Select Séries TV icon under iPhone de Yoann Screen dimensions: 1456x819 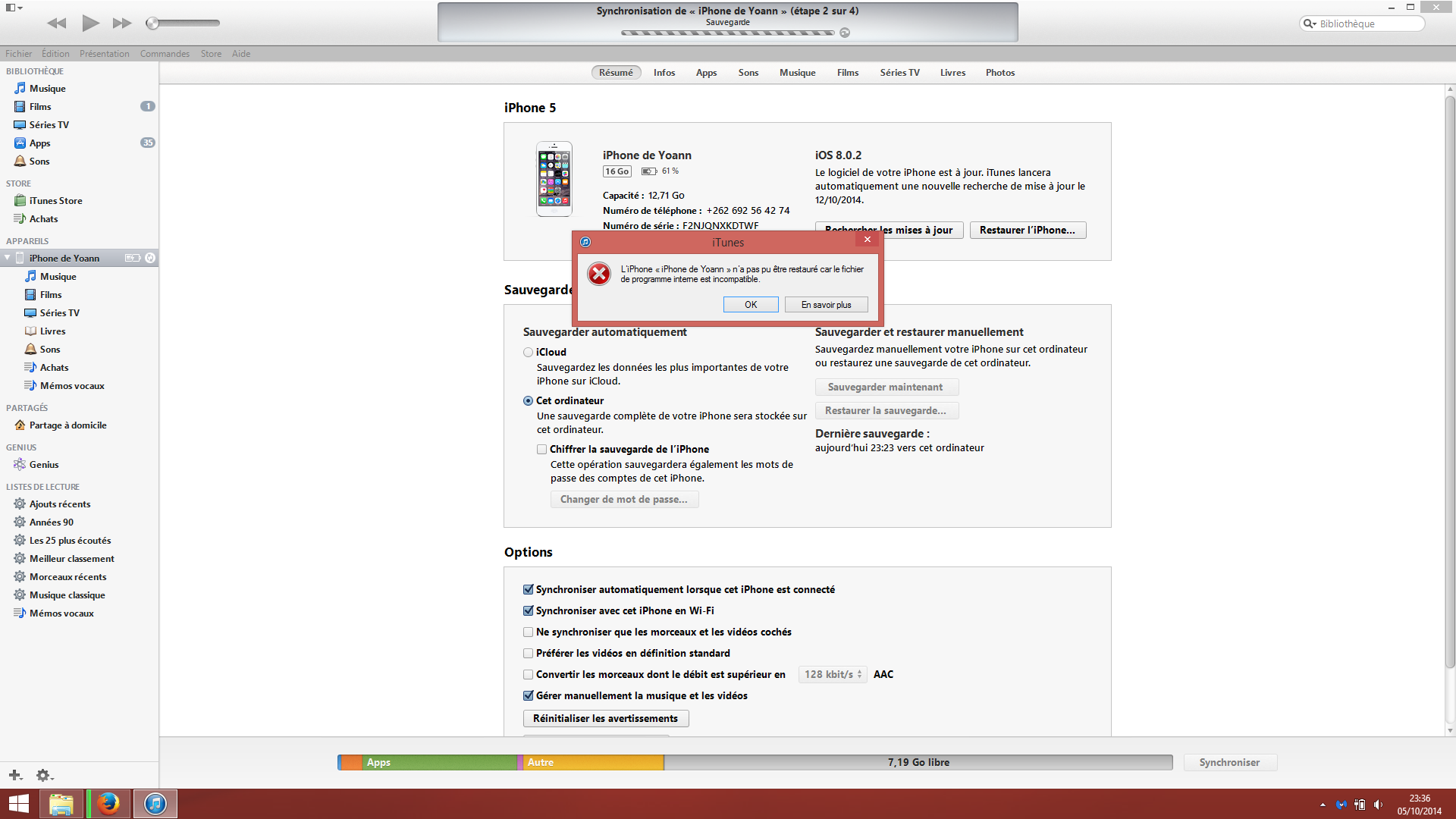(30, 313)
